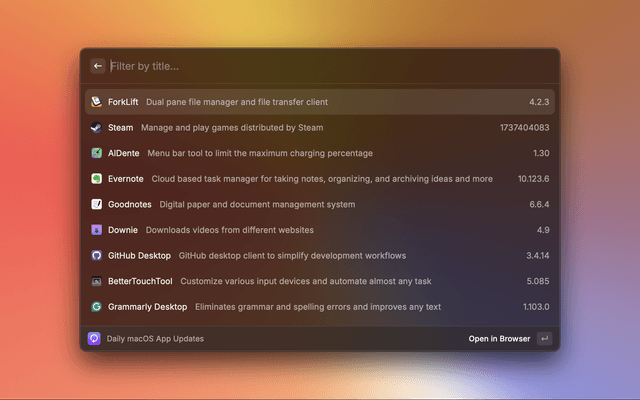The image size is (640, 400).
Task: Select the Steam version 1737404083 entry
Action: coord(525,128)
